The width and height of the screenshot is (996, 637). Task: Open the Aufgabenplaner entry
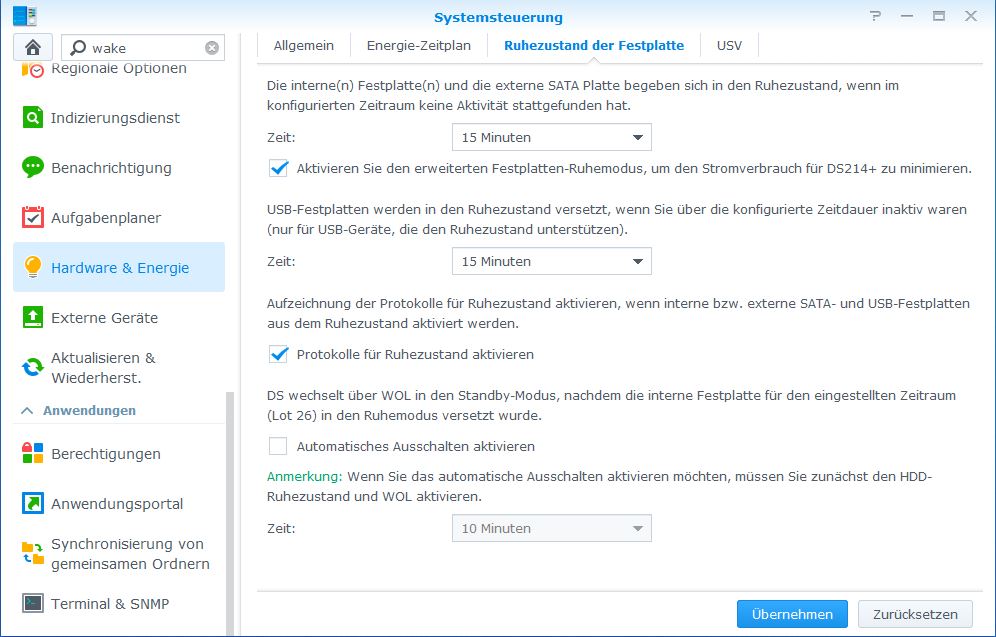(106, 218)
